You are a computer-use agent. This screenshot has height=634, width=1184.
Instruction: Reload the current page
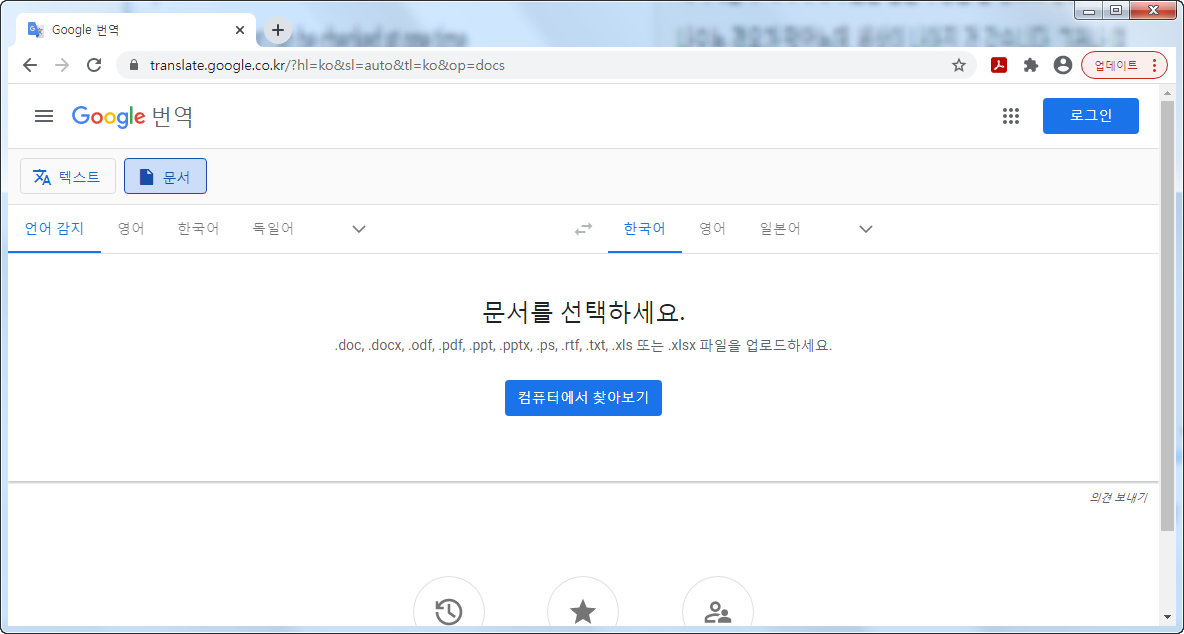tap(94, 65)
